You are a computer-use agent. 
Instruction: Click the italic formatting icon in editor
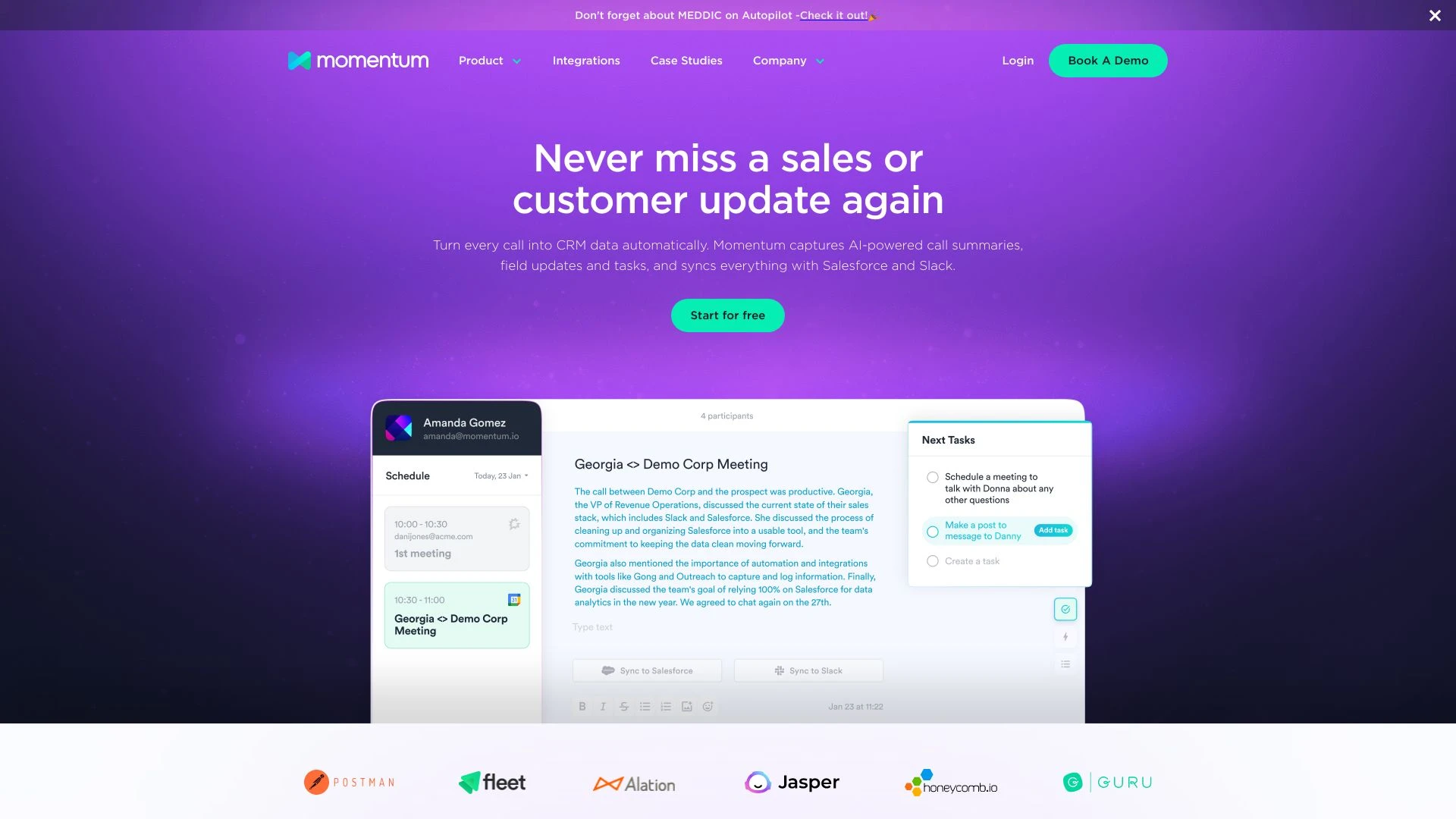pyautogui.click(x=602, y=707)
